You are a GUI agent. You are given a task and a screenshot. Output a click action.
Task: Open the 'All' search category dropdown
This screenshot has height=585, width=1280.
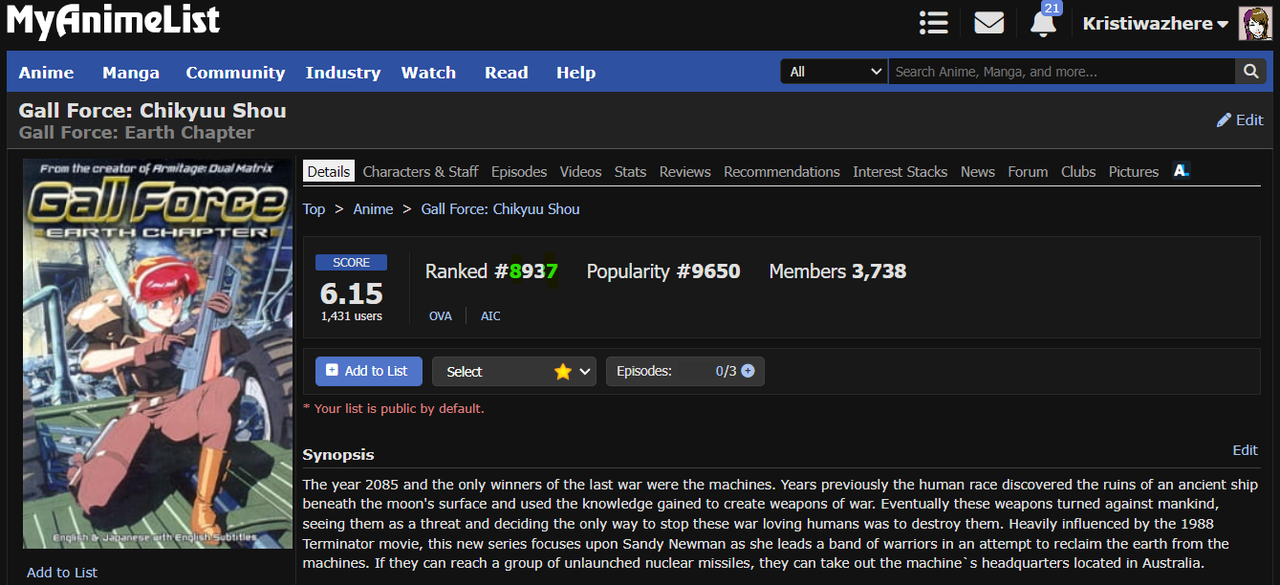[x=833, y=71]
